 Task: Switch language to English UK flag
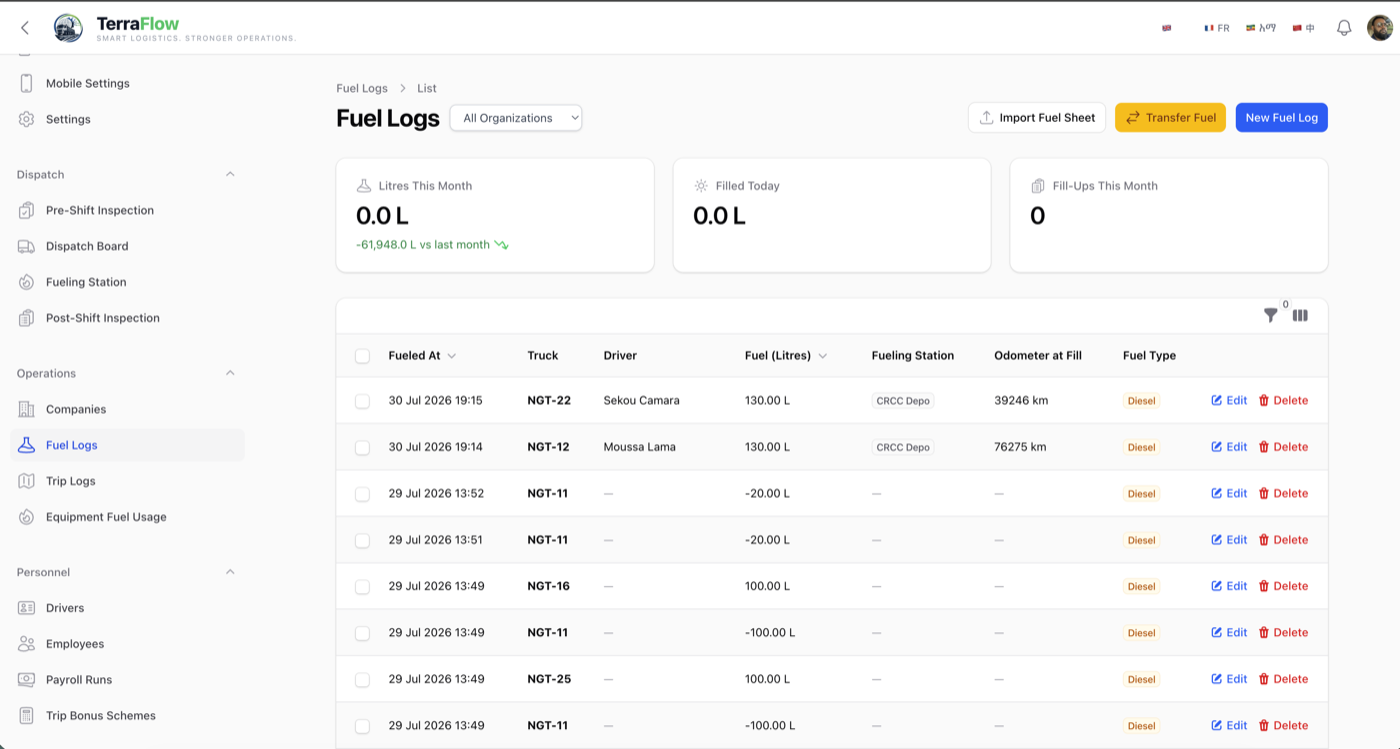1166,28
